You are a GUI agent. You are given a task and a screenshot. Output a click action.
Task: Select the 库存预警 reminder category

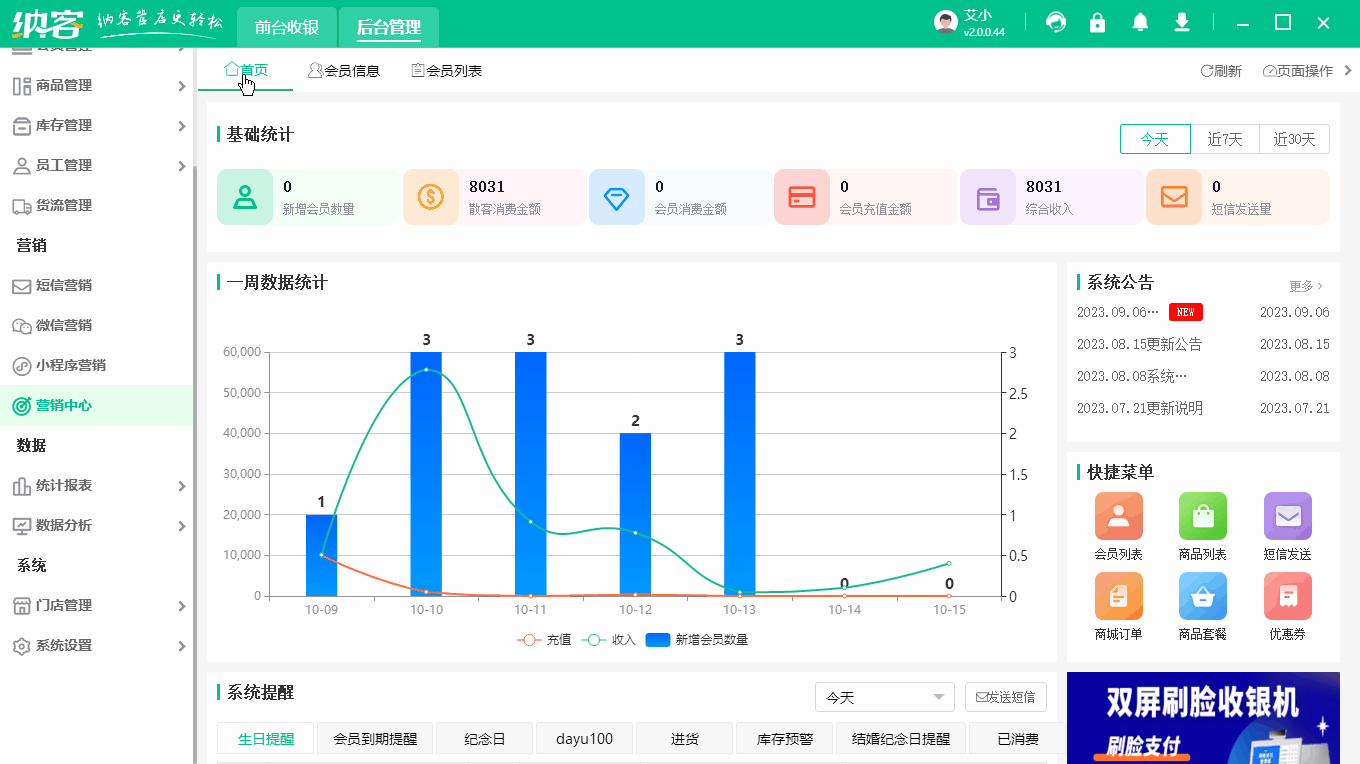pyautogui.click(x=784, y=738)
